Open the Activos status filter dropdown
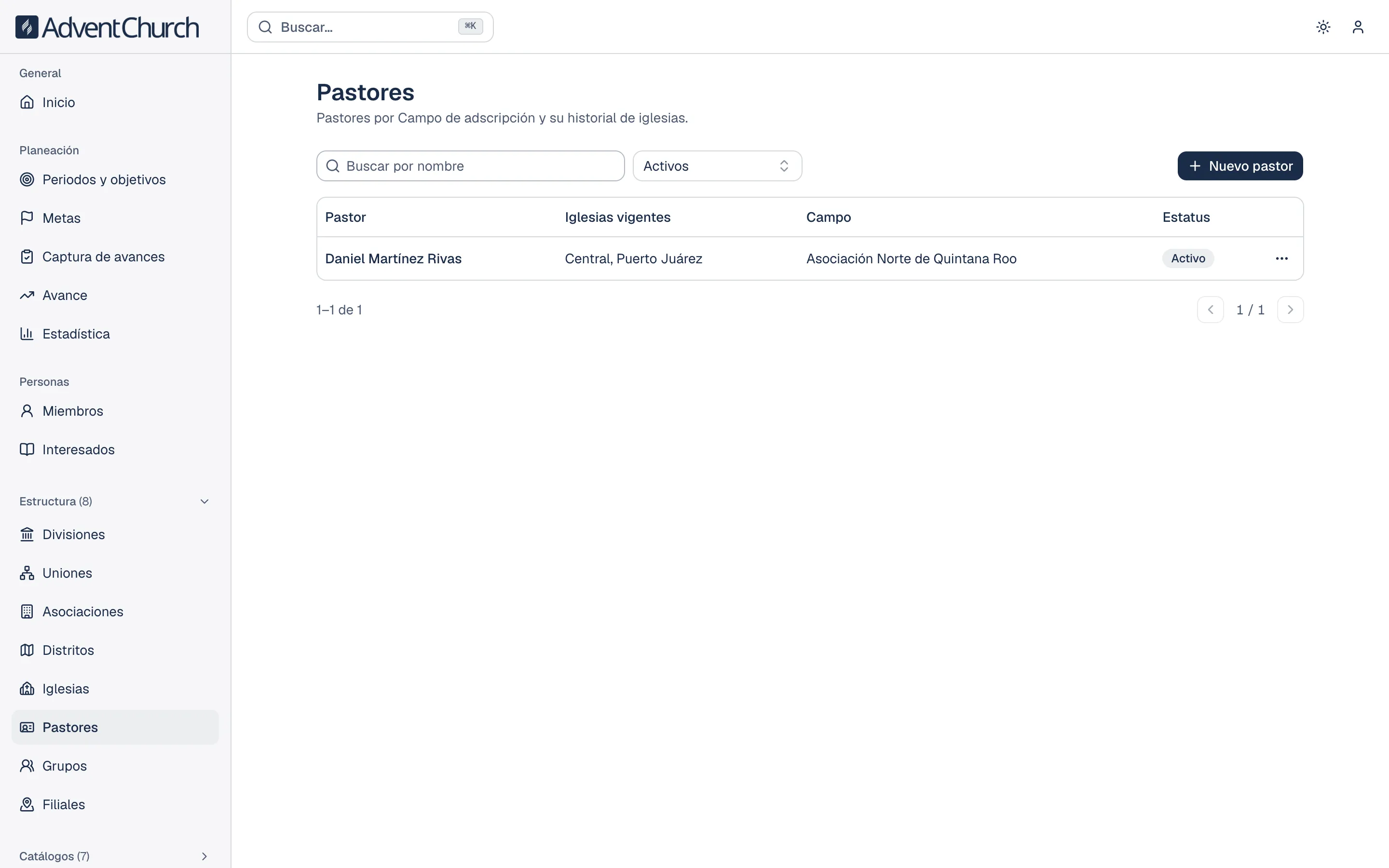 (x=717, y=166)
